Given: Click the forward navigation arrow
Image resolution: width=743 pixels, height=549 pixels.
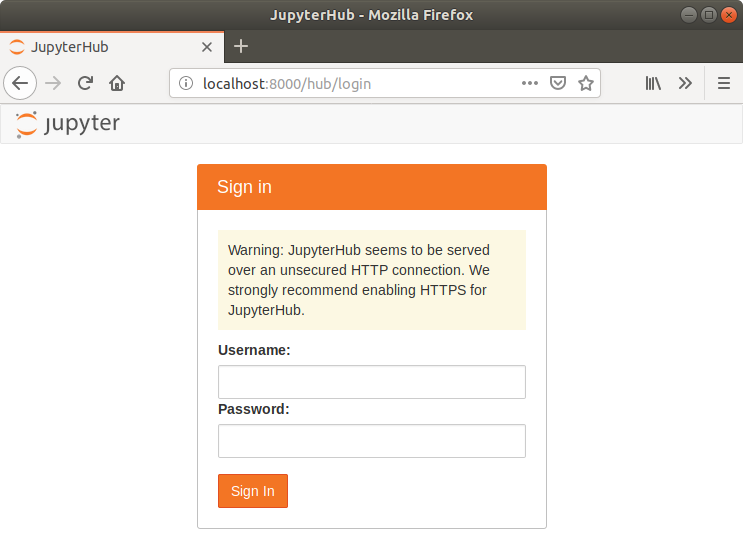Looking at the screenshot, I should [53, 83].
